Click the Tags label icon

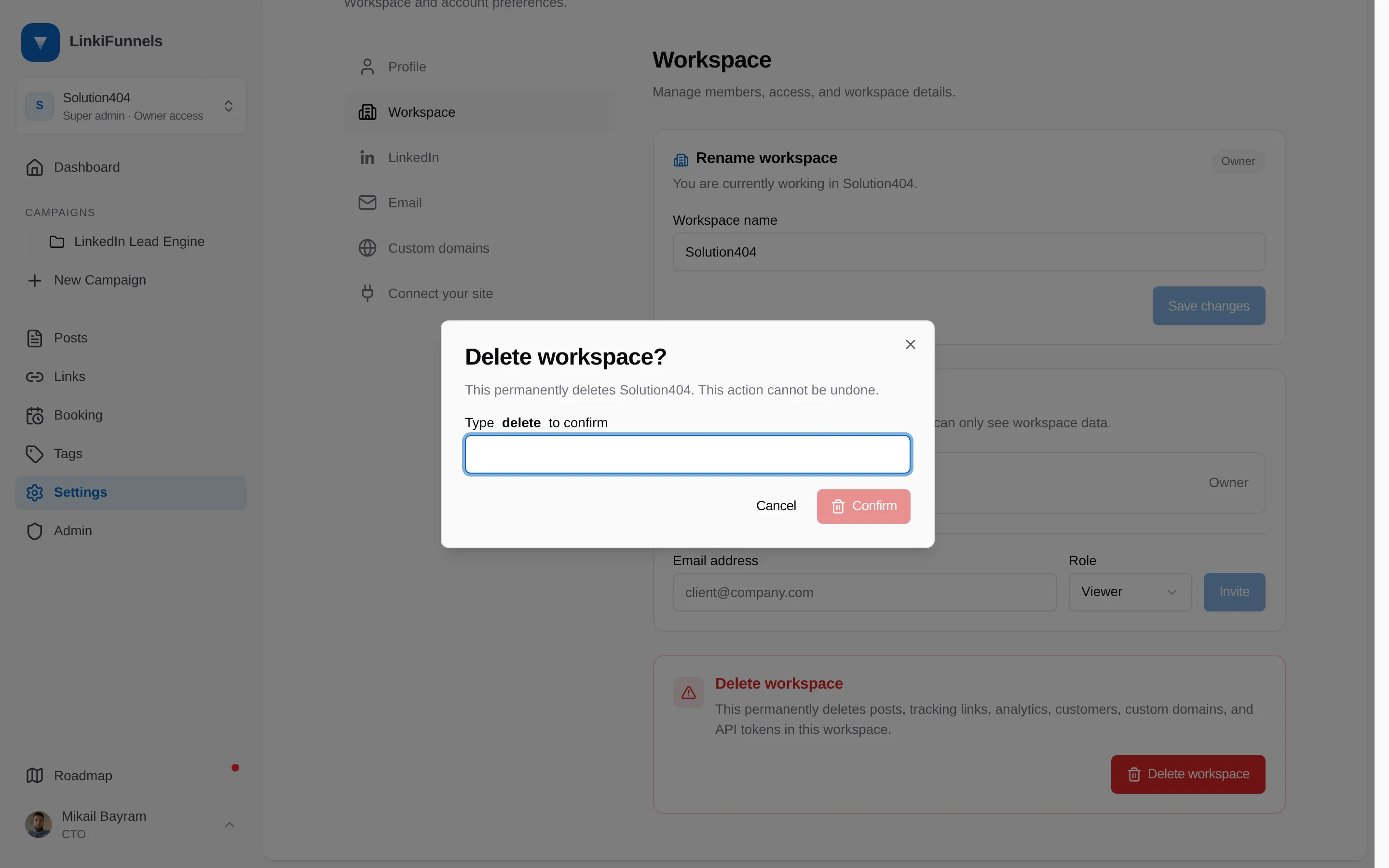pyautogui.click(x=34, y=454)
